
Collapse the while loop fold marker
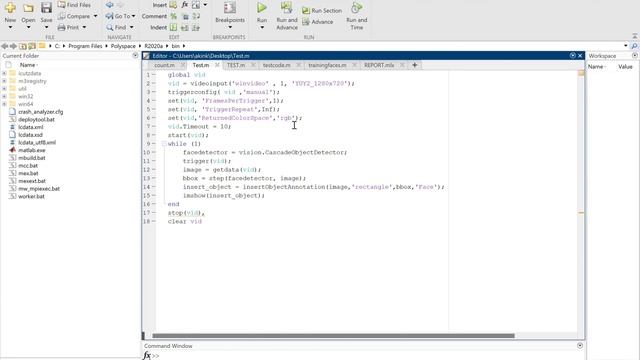pos(164,144)
